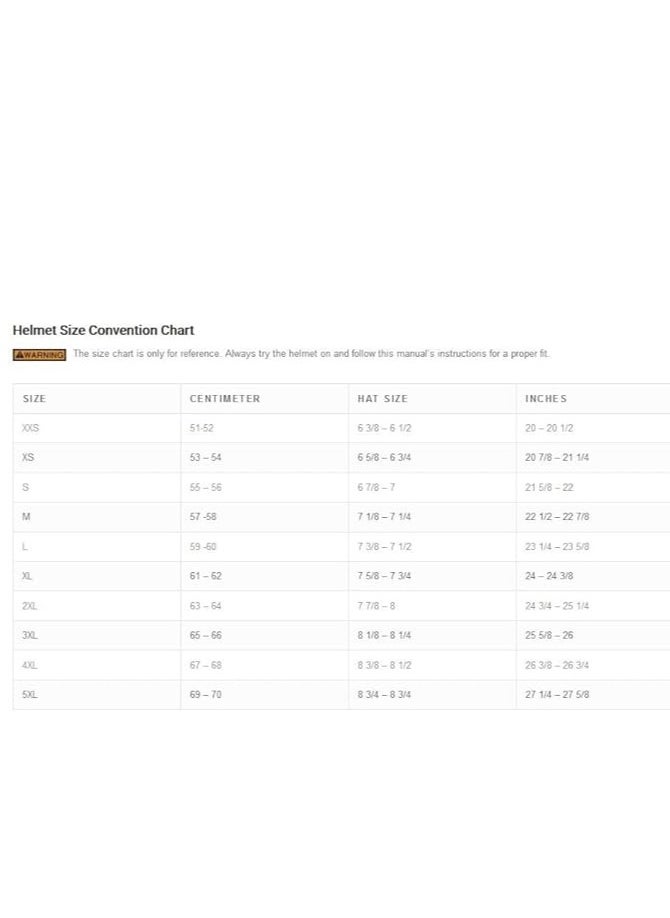Click the 57-58 centimeter cell

coord(265,516)
